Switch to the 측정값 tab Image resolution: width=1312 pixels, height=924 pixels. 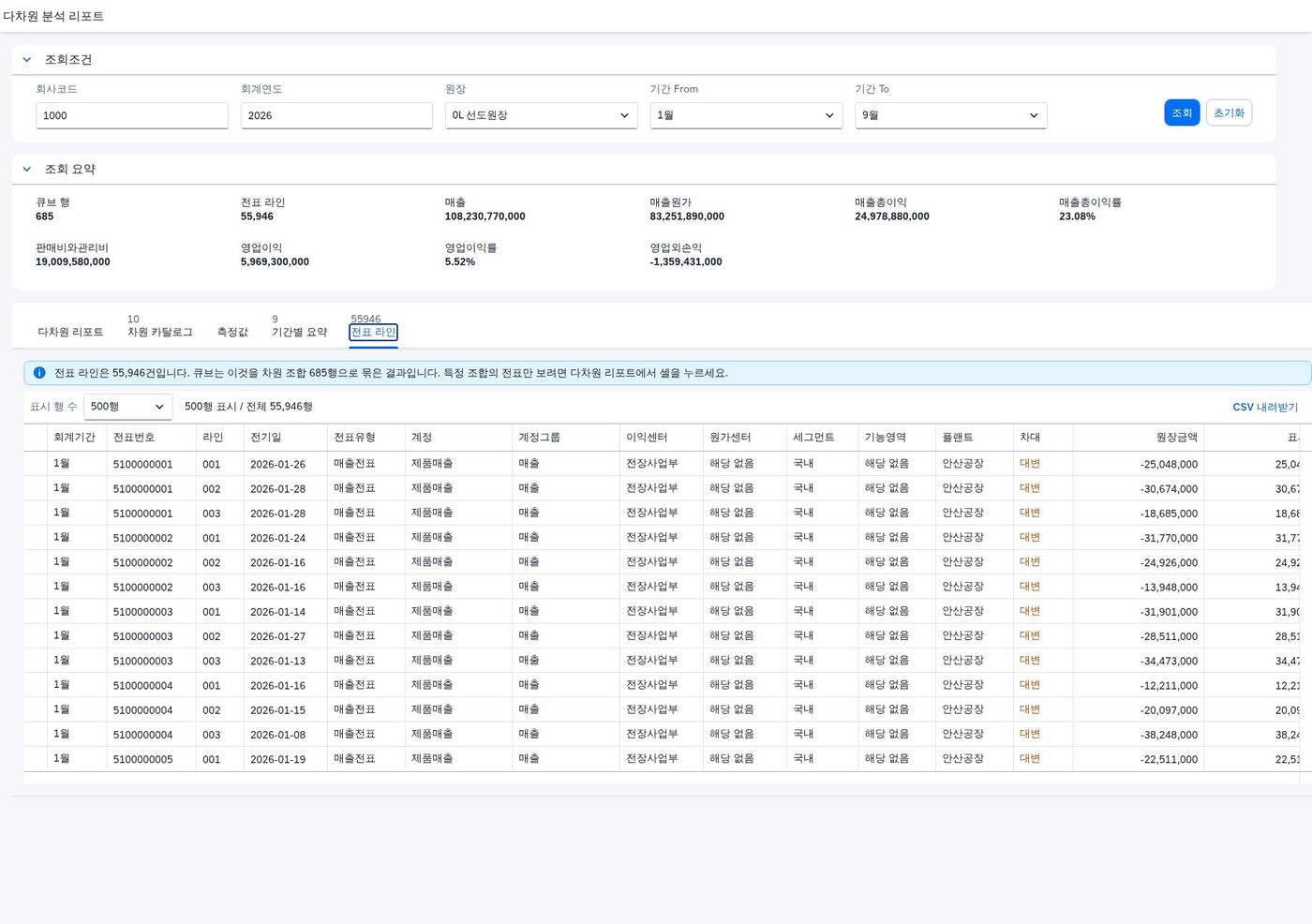232,332
